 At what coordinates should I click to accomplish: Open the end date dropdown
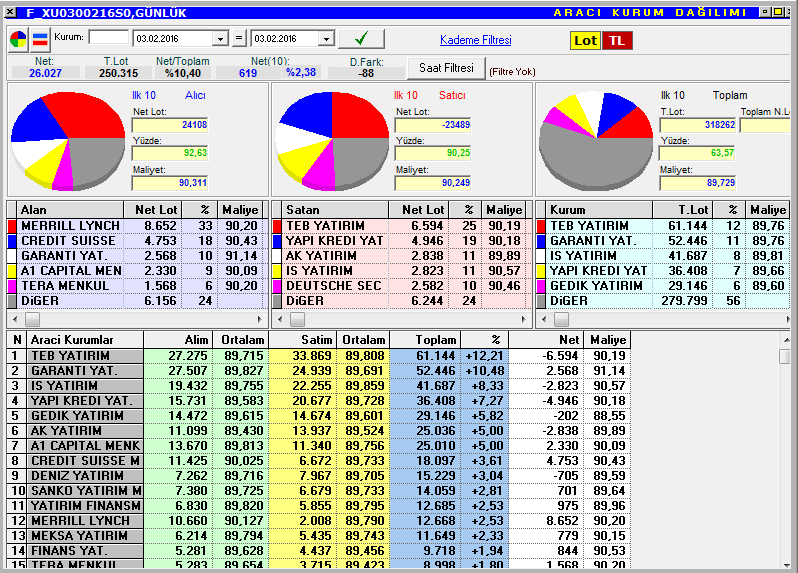point(326,39)
